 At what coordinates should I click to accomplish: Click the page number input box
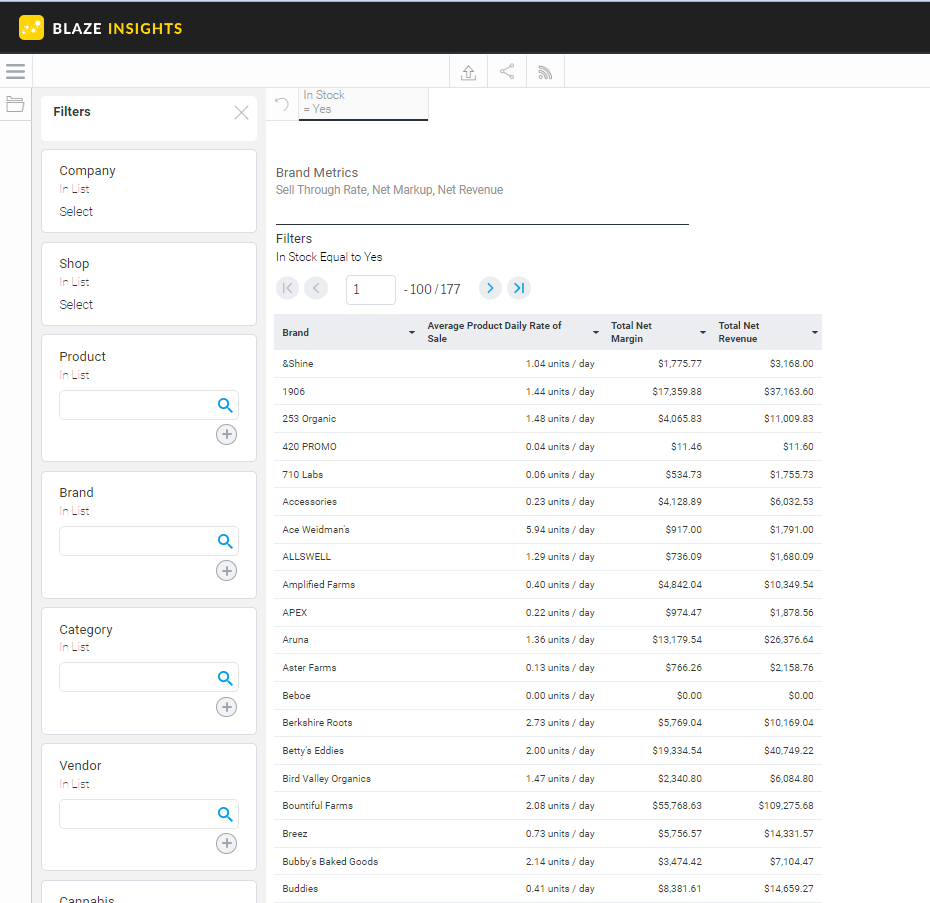tap(371, 290)
